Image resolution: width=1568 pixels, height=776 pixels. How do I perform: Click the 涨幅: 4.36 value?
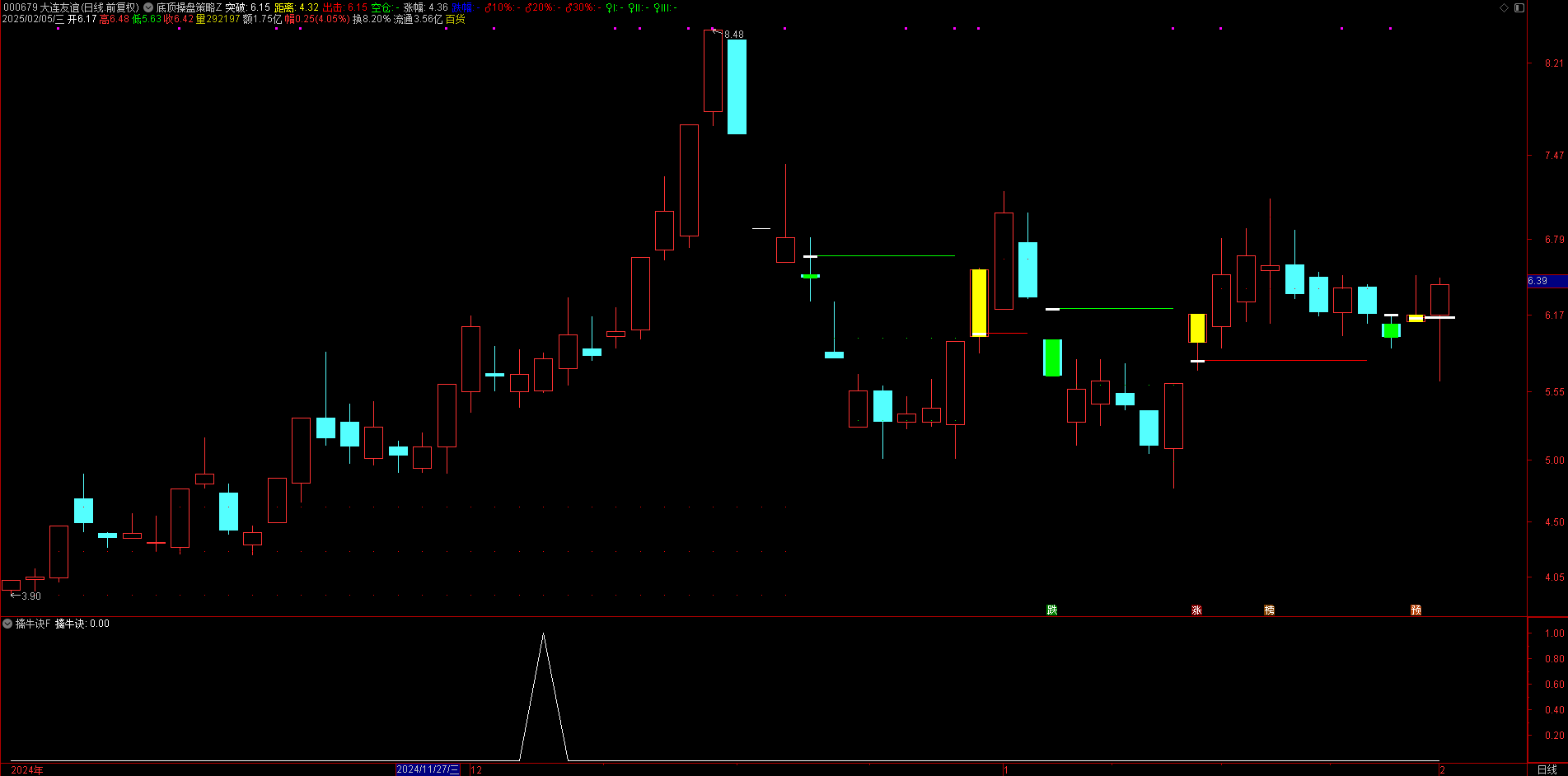coord(425,7)
